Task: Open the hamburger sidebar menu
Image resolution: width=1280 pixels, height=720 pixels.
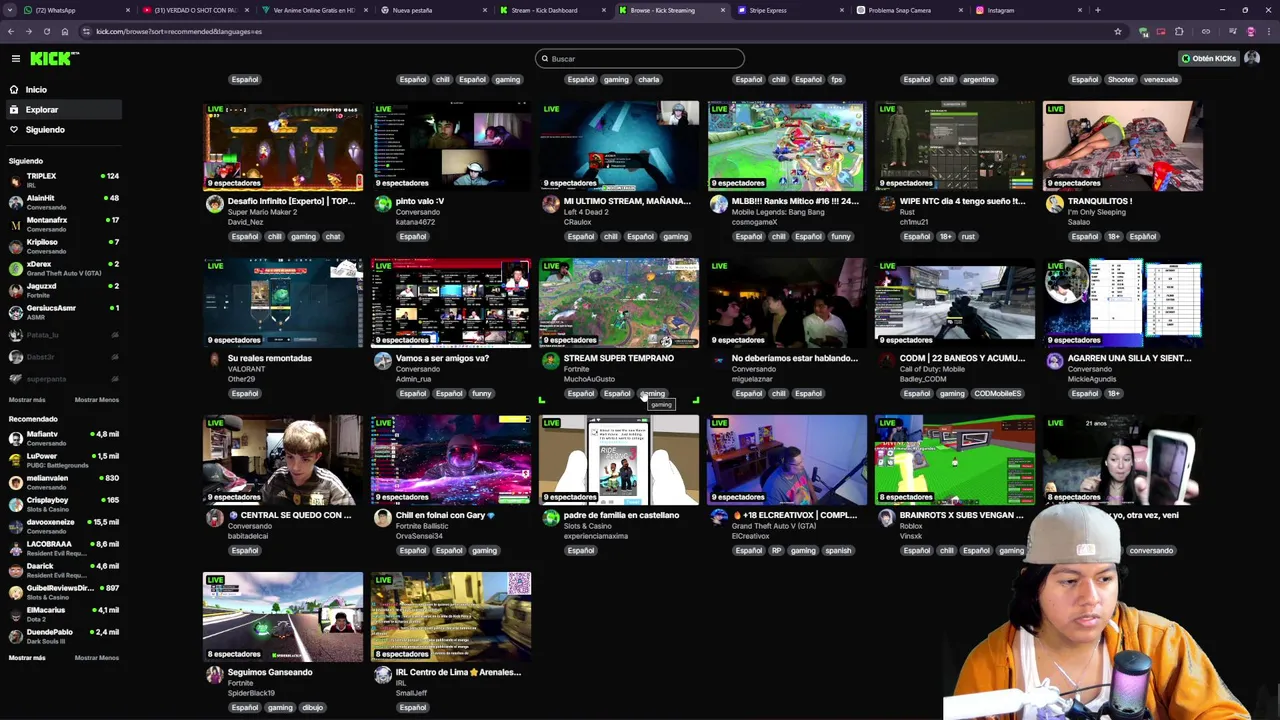Action: click(x=15, y=59)
